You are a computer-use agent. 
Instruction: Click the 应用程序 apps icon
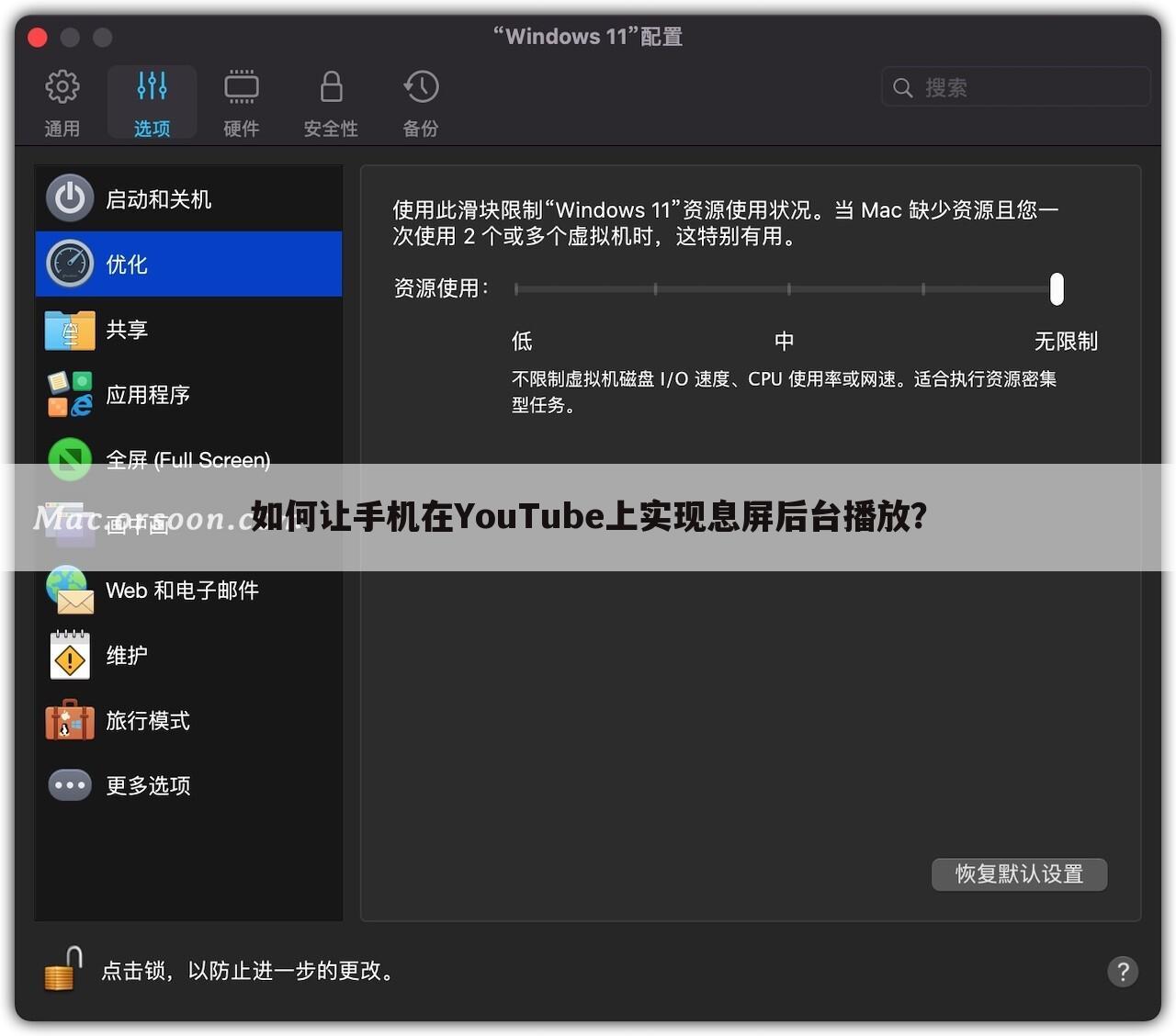[70, 394]
